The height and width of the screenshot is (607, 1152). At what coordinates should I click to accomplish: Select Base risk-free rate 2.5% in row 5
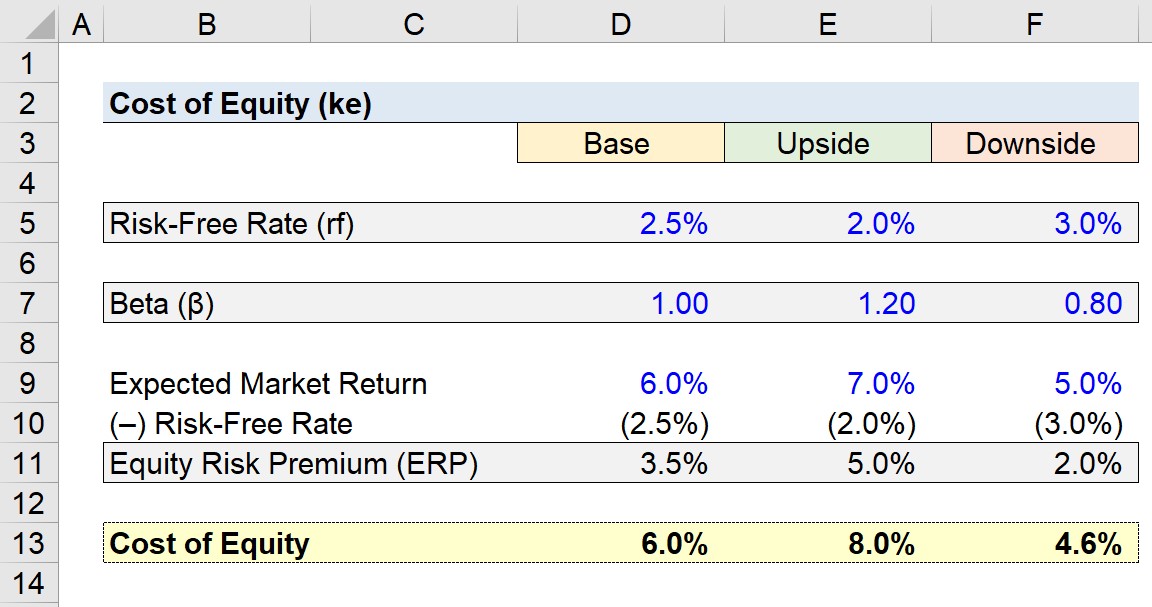coord(621,223)
